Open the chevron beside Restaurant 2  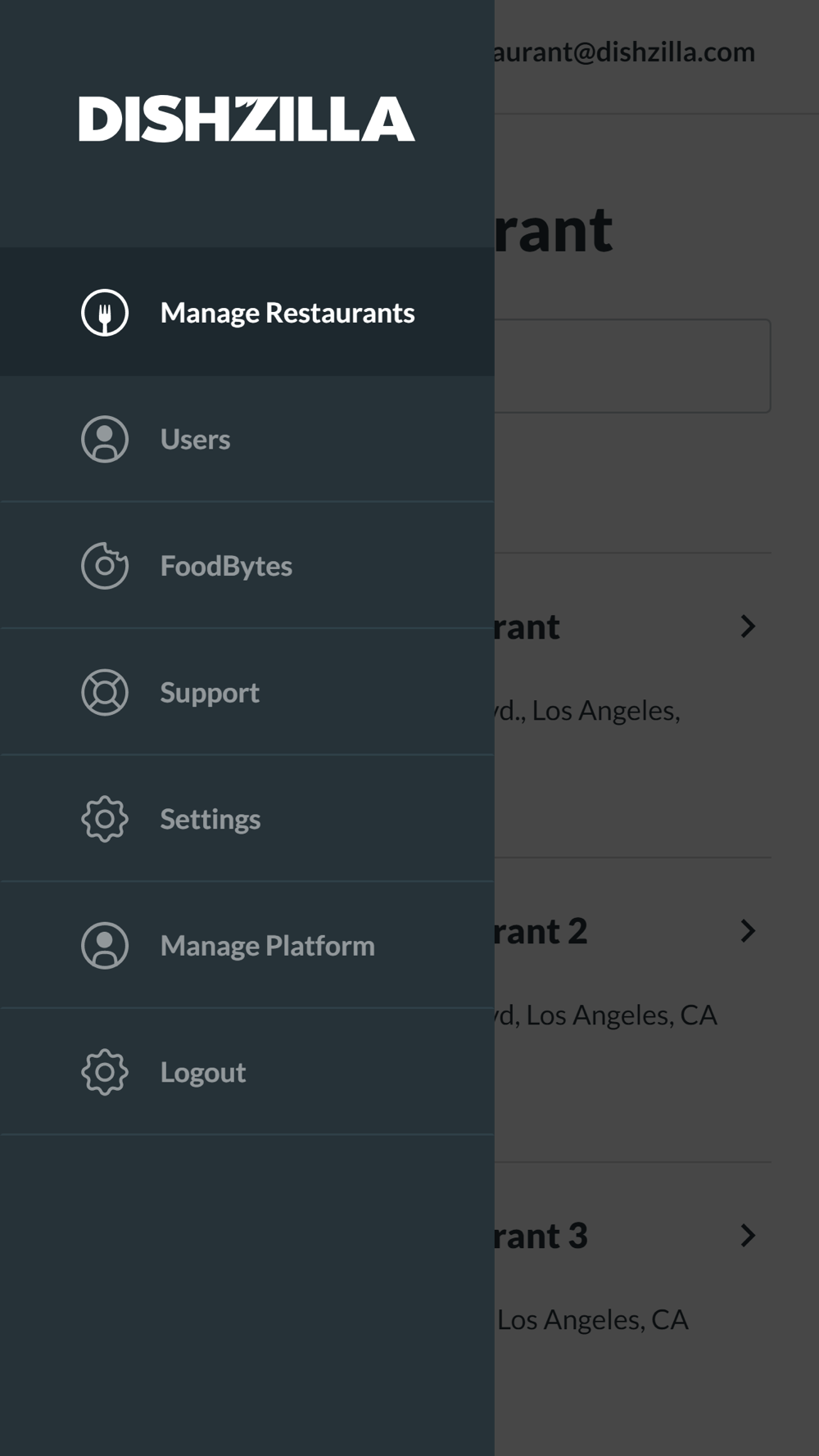(748, 931)
